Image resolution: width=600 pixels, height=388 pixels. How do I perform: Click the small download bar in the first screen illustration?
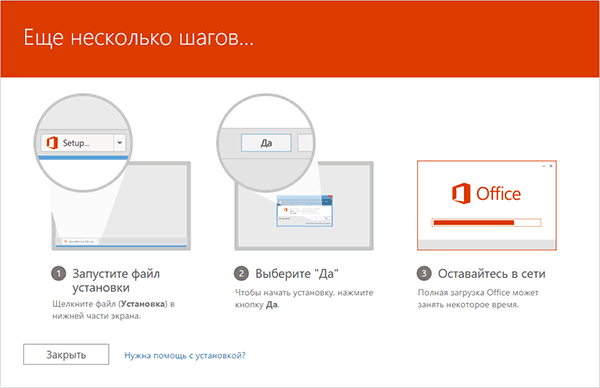click(81, 241)
